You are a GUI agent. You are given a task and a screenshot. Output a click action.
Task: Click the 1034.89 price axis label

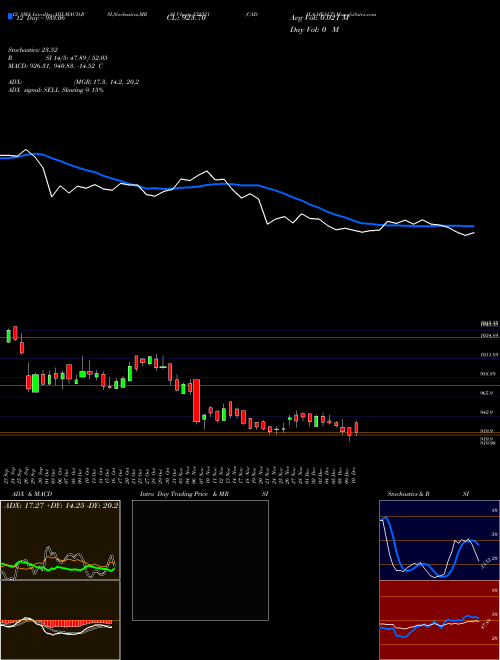[x=489, y=335]
